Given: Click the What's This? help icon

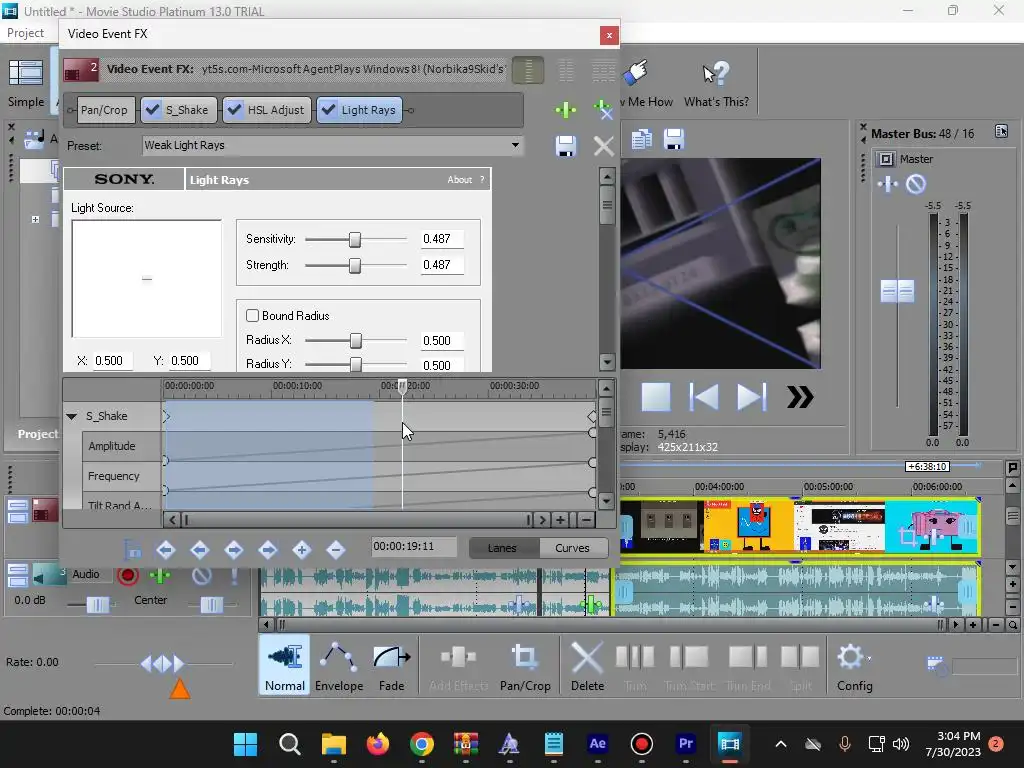Looking at the screenshot, I should pos(716,84).
